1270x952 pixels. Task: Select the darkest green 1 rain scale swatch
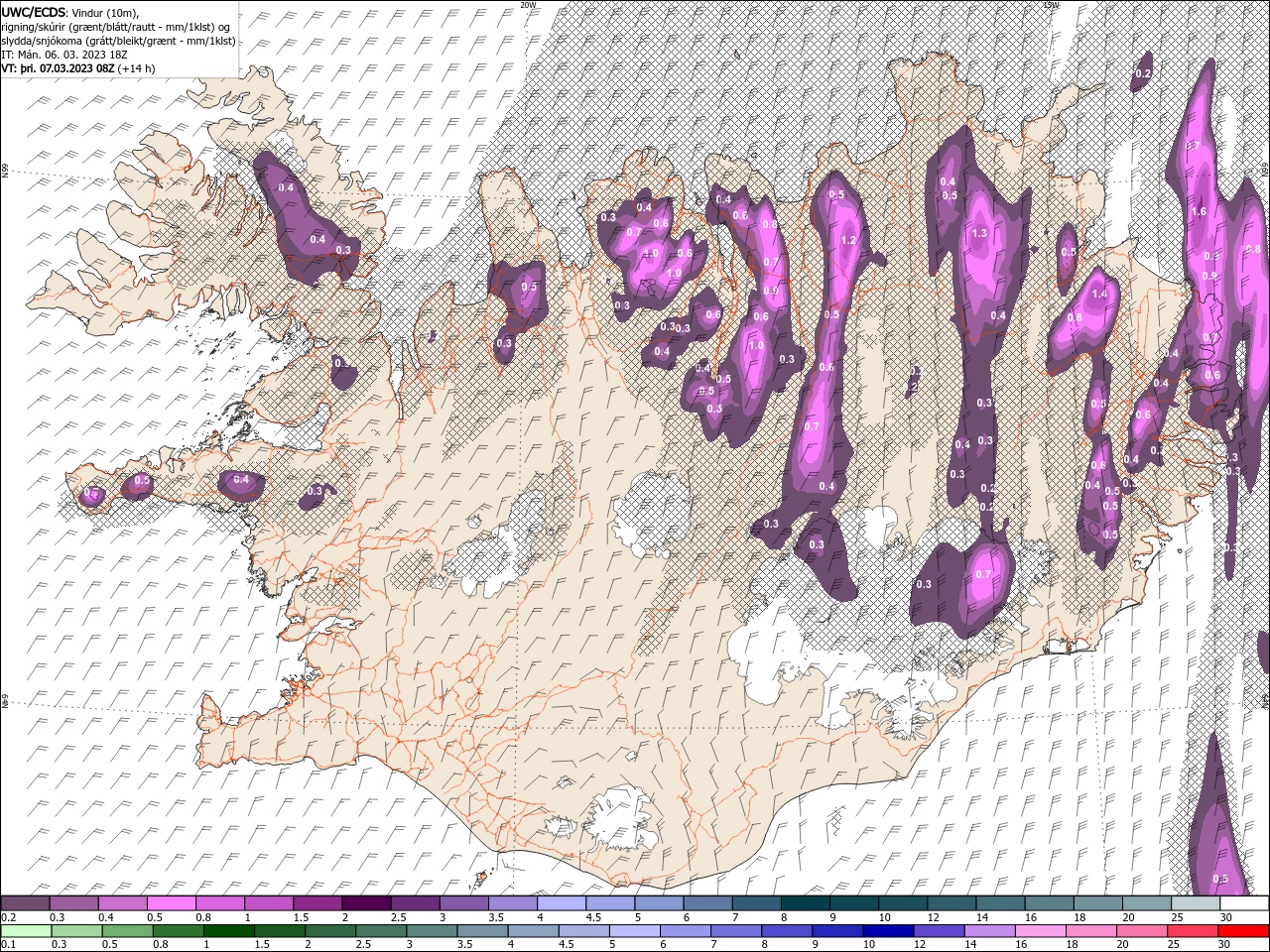(x=229, y=931)
